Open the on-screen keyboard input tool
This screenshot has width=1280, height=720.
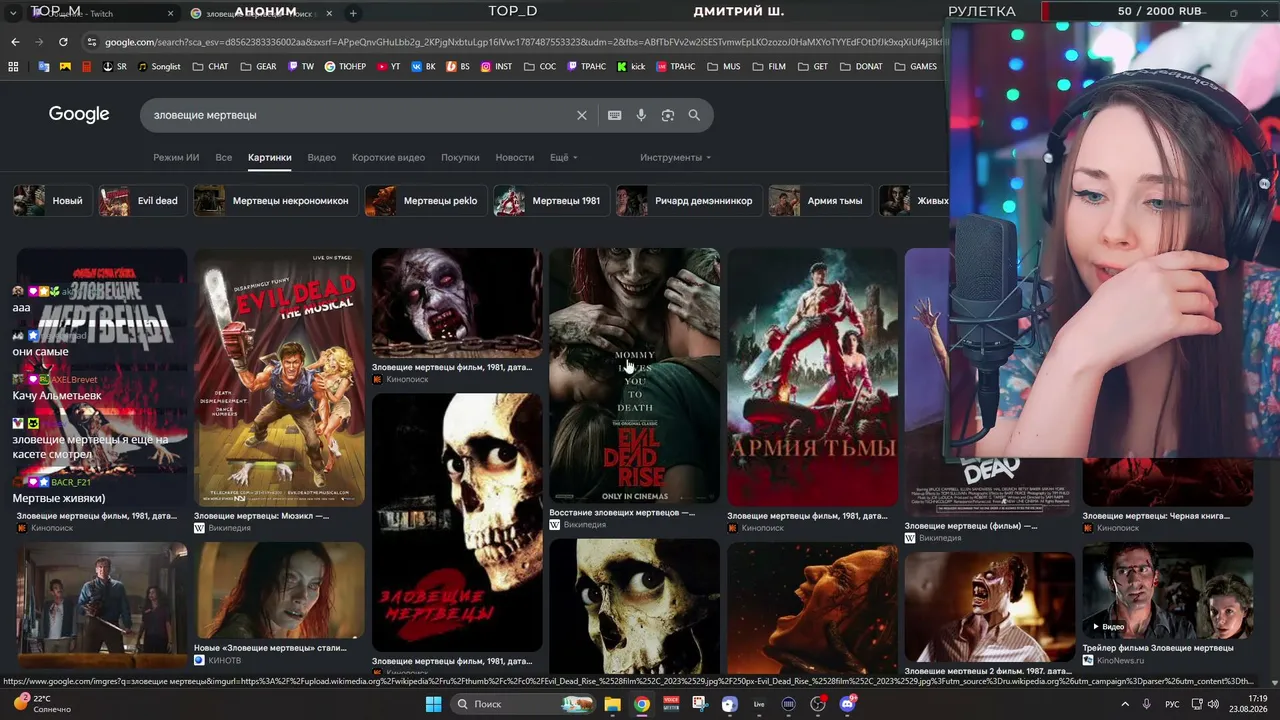[615, 115]
